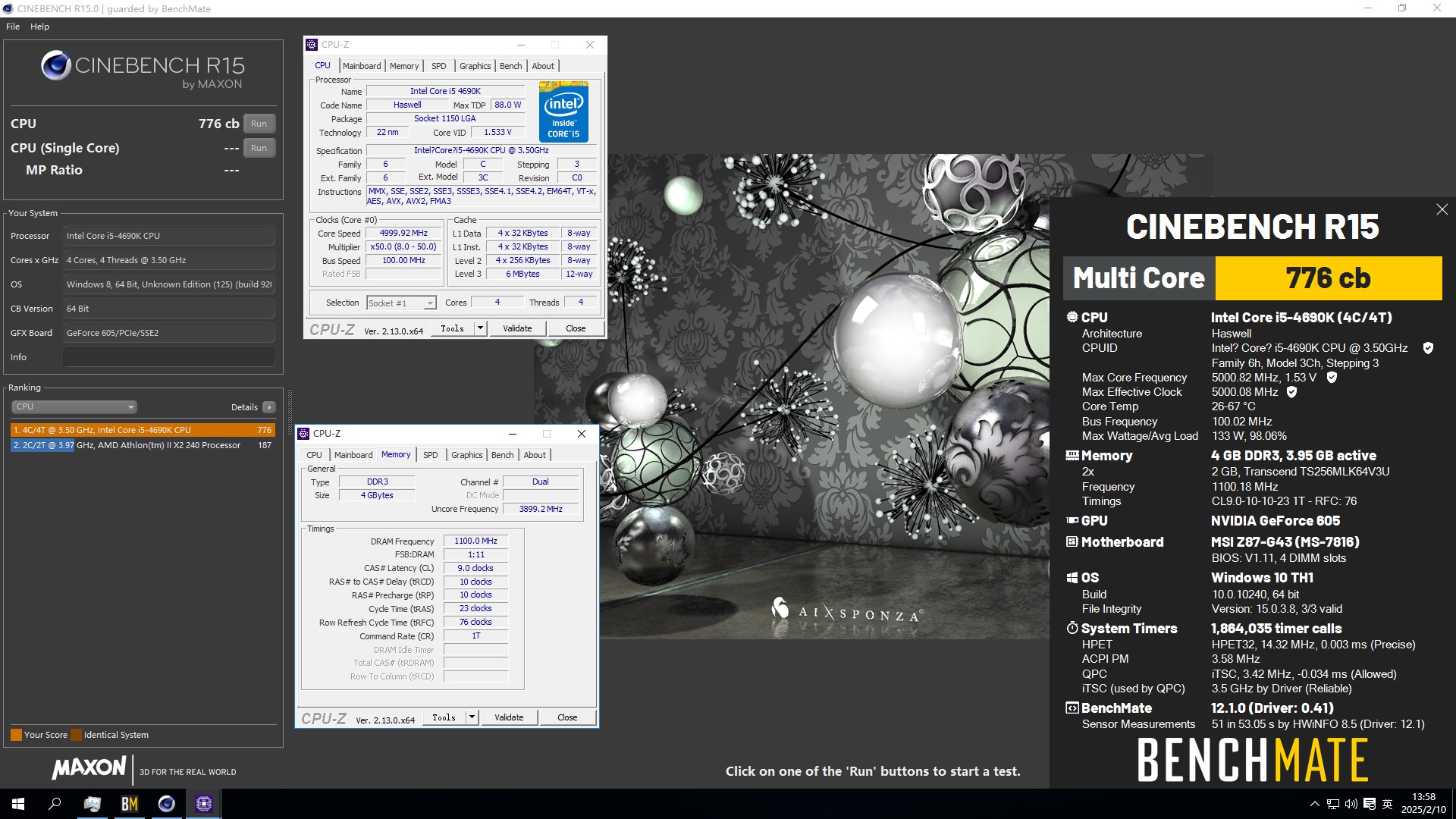Click the System Timers clock icon
This screenshot has width=1456, height=819.
[x=1072, y=628]
